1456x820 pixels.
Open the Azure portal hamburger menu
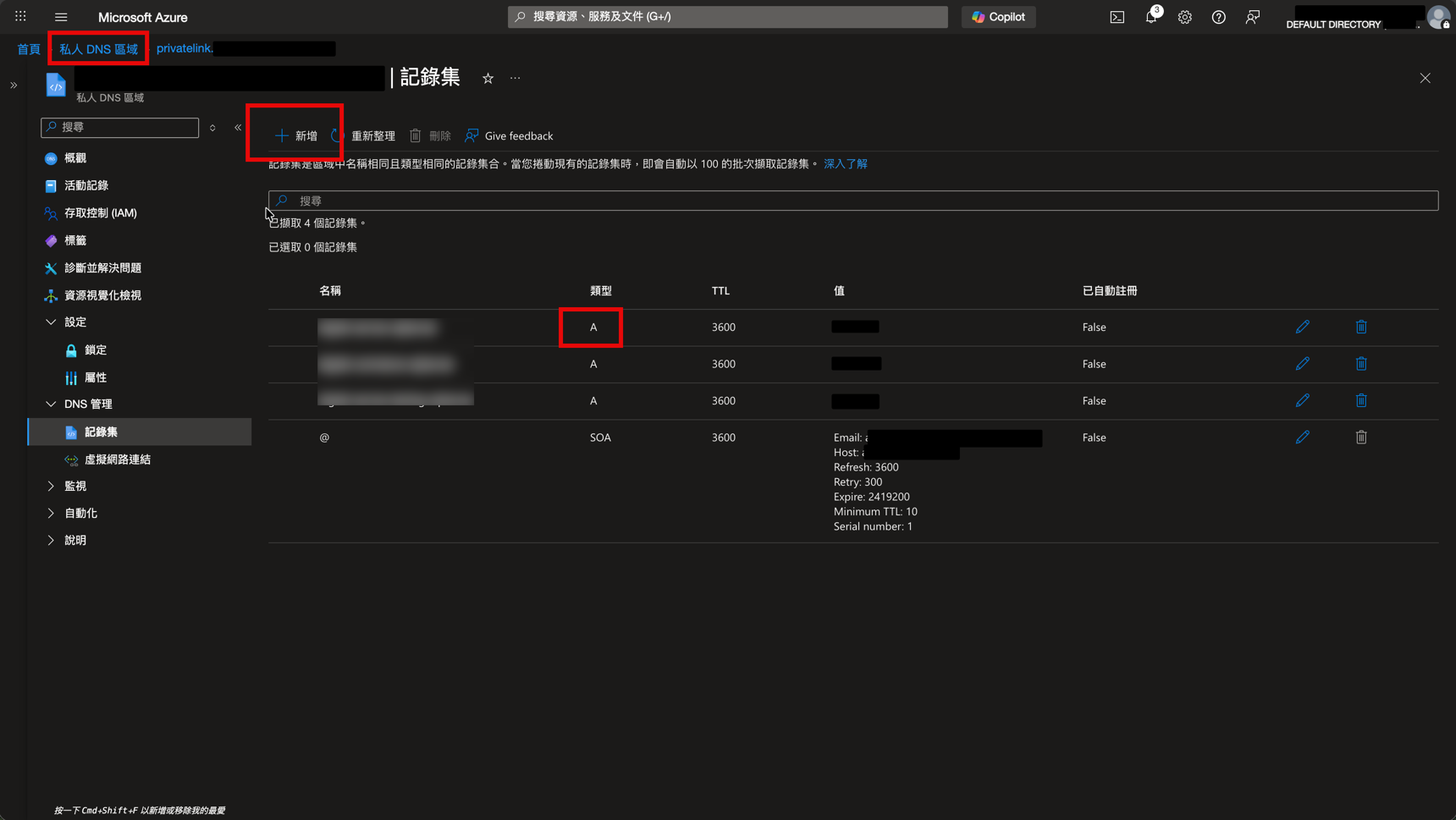pyautogui.click(x=61, y=17)
